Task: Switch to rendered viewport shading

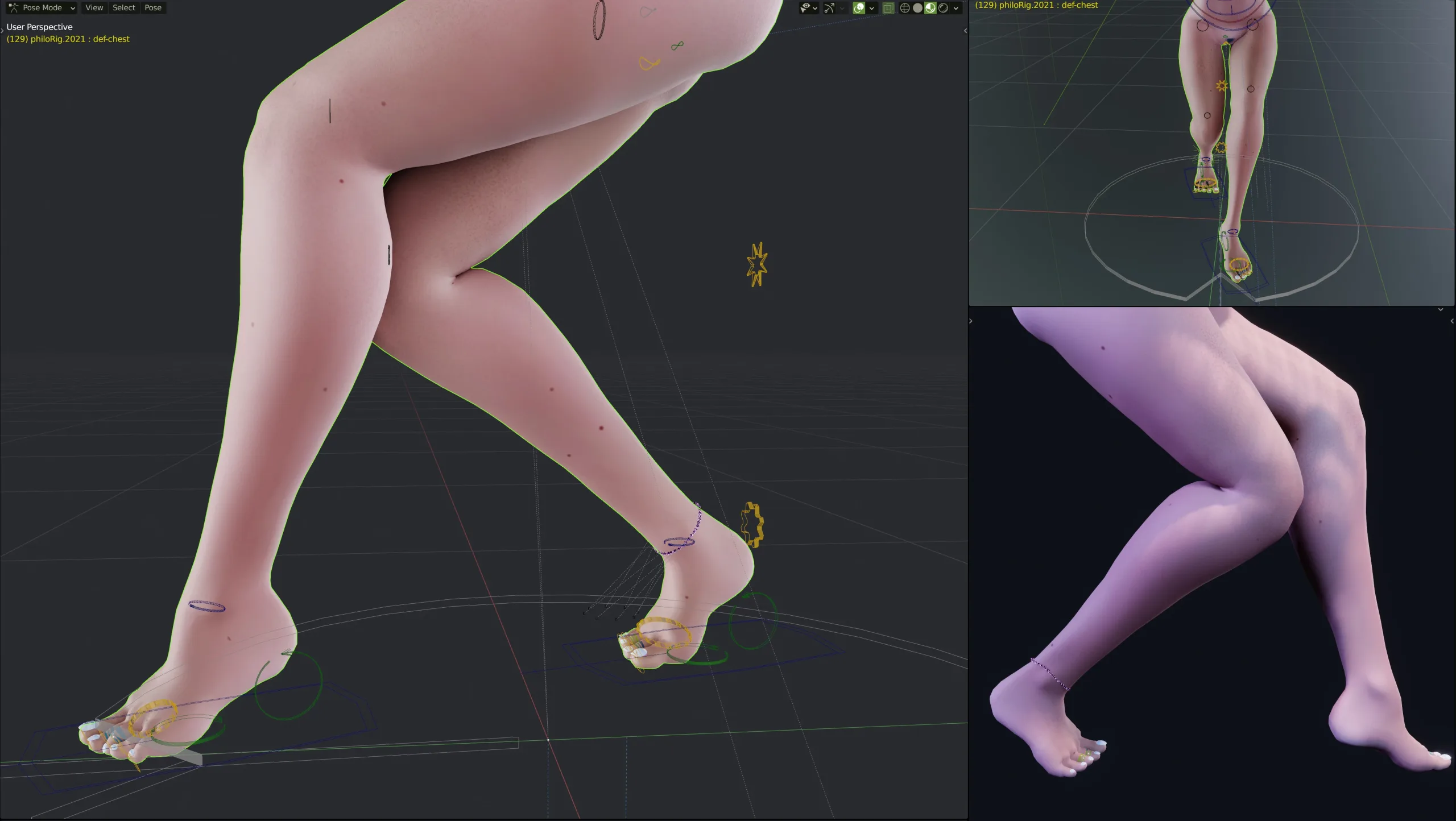Action: coord(944,8)
